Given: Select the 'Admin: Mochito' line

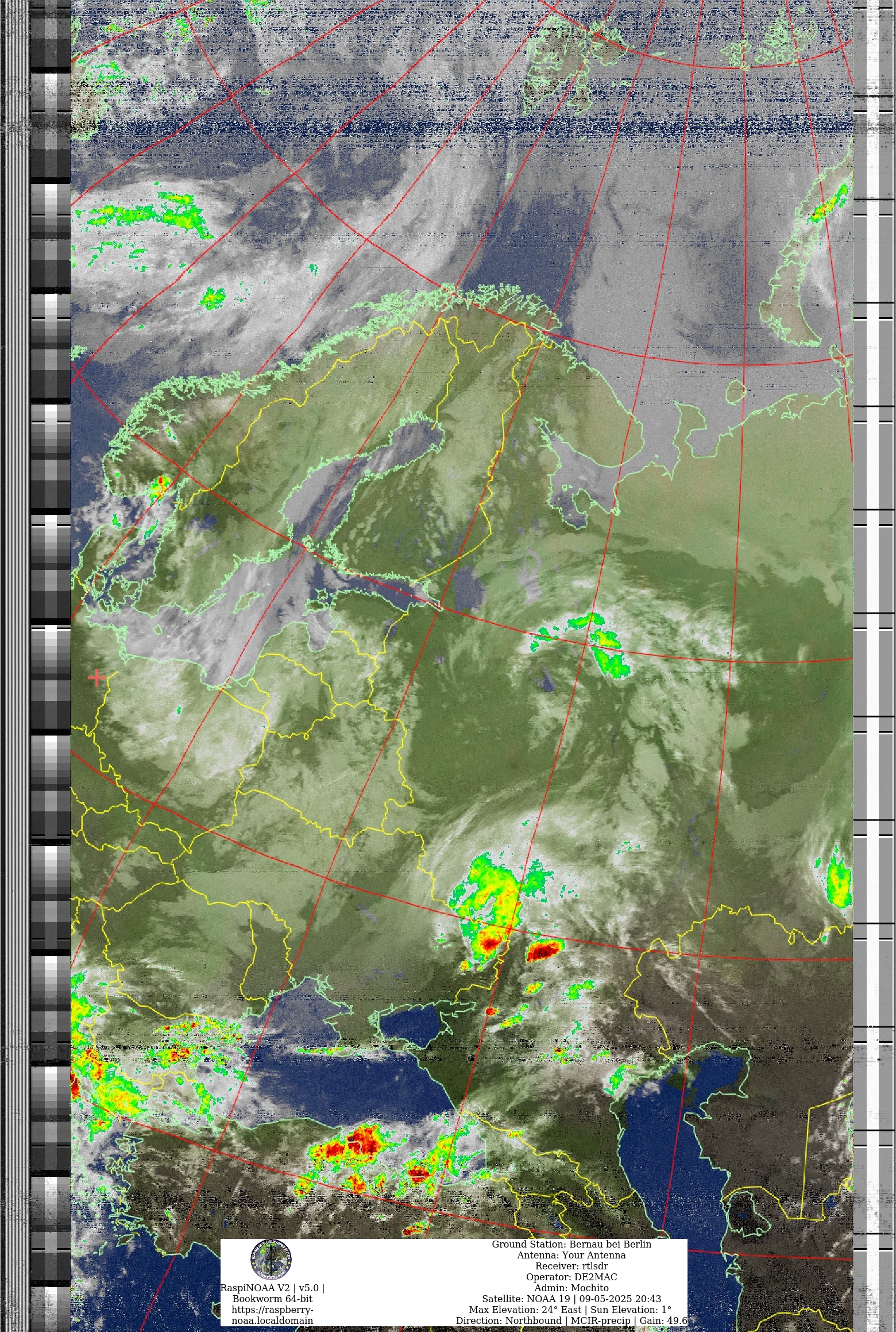Looking at the screenshot, I should (x=571, y=1288).
